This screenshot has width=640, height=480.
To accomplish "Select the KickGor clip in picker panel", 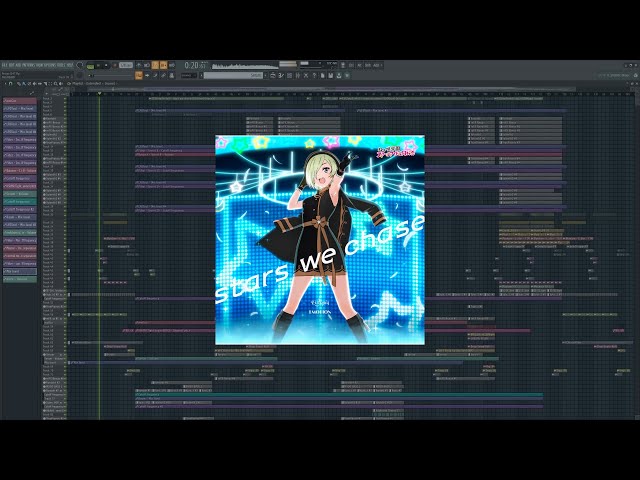I will click(20, 100).
